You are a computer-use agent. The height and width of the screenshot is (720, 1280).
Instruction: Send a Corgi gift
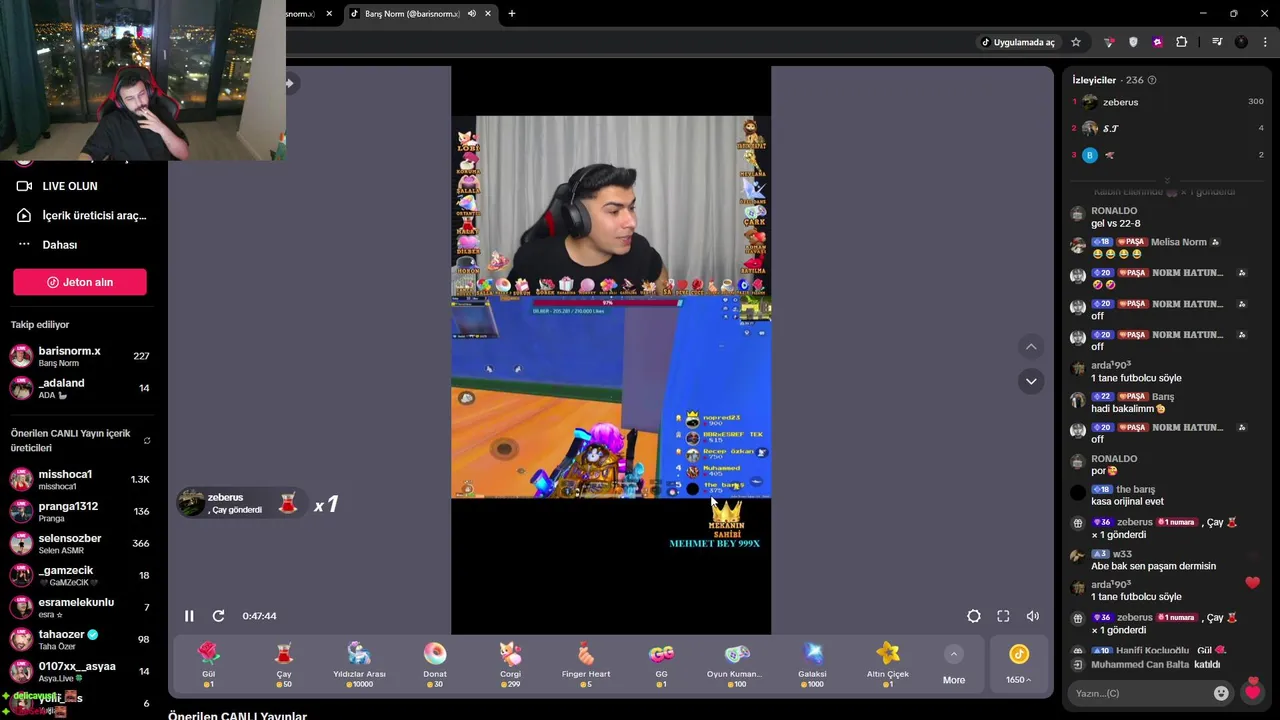[x=510, y=664]
